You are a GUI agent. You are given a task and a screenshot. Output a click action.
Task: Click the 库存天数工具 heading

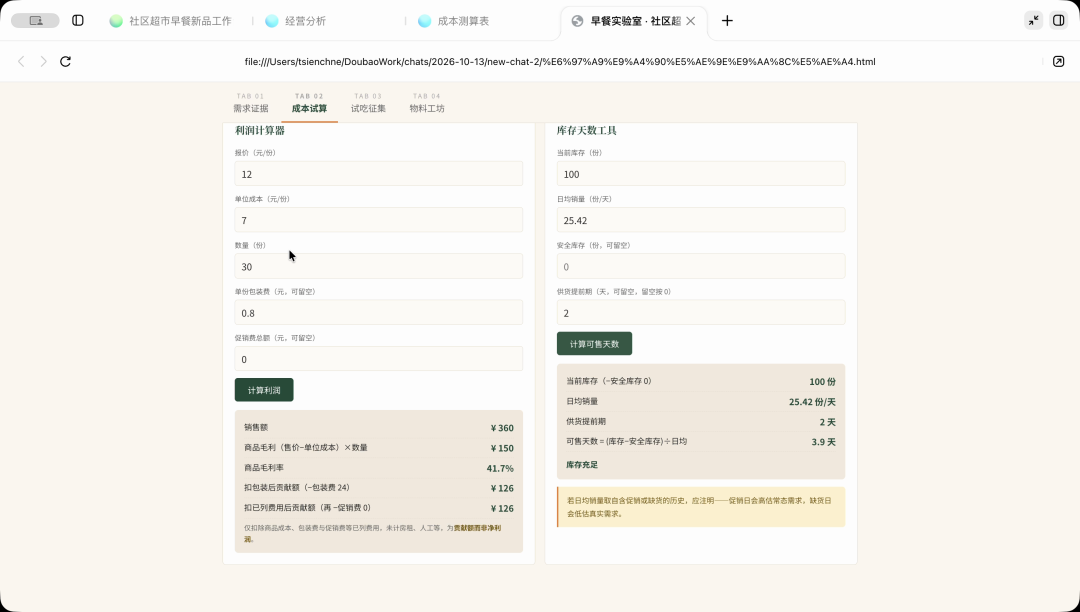587,130
